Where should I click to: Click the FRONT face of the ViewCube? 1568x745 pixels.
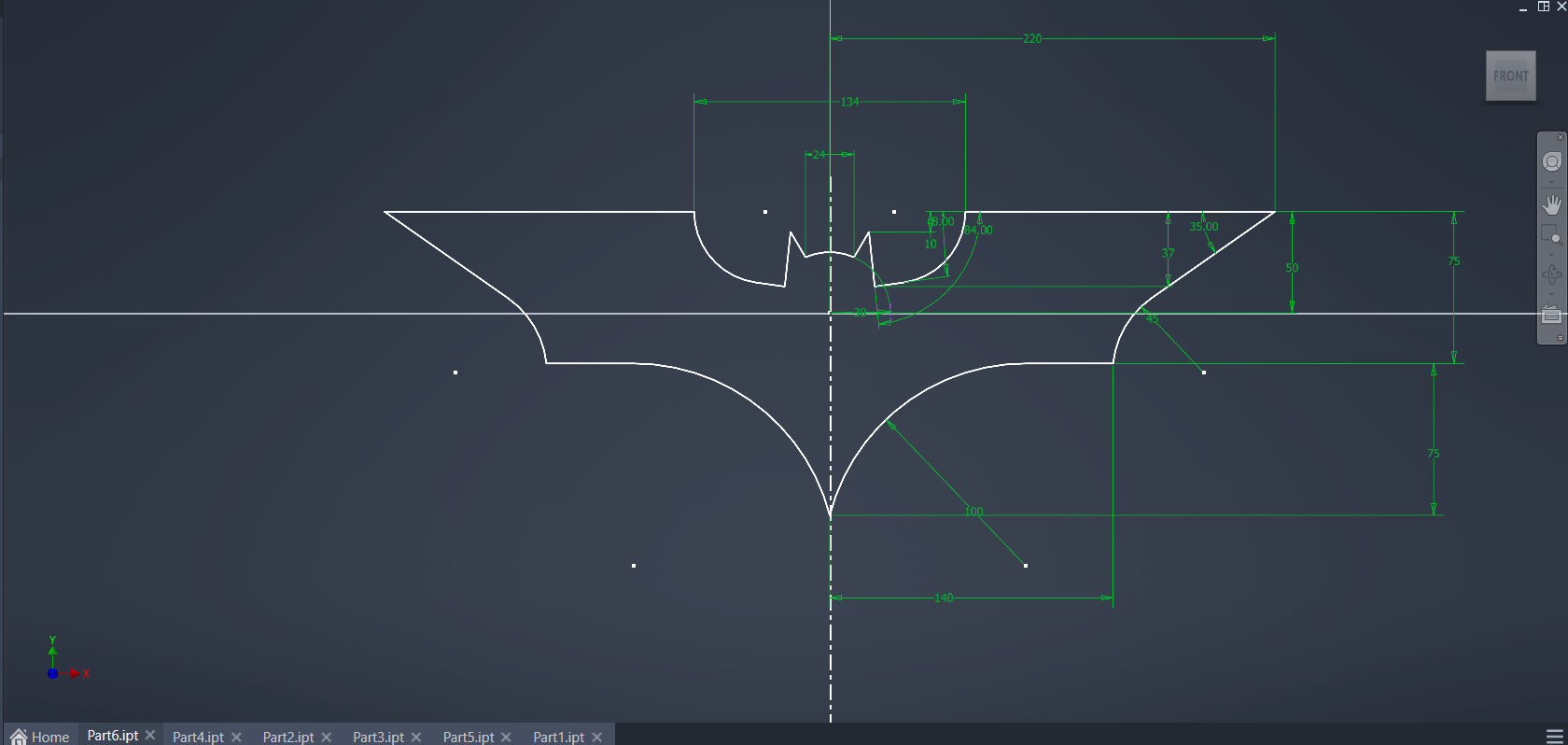1510,76
